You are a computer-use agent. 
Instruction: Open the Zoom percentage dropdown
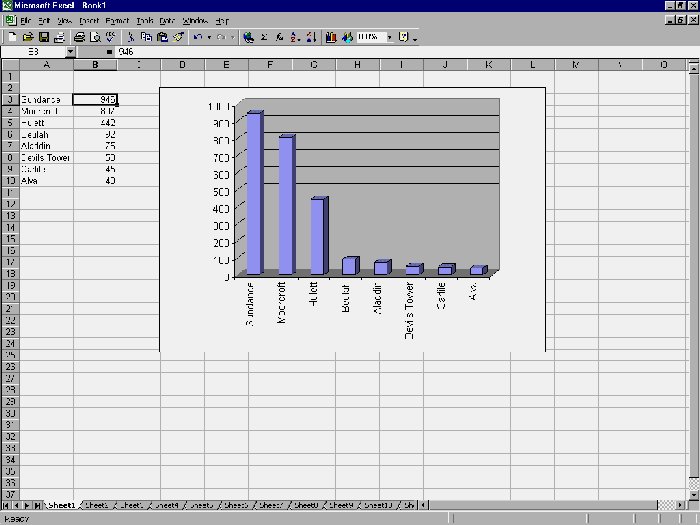pyautogui.click(x=390, y=37)
